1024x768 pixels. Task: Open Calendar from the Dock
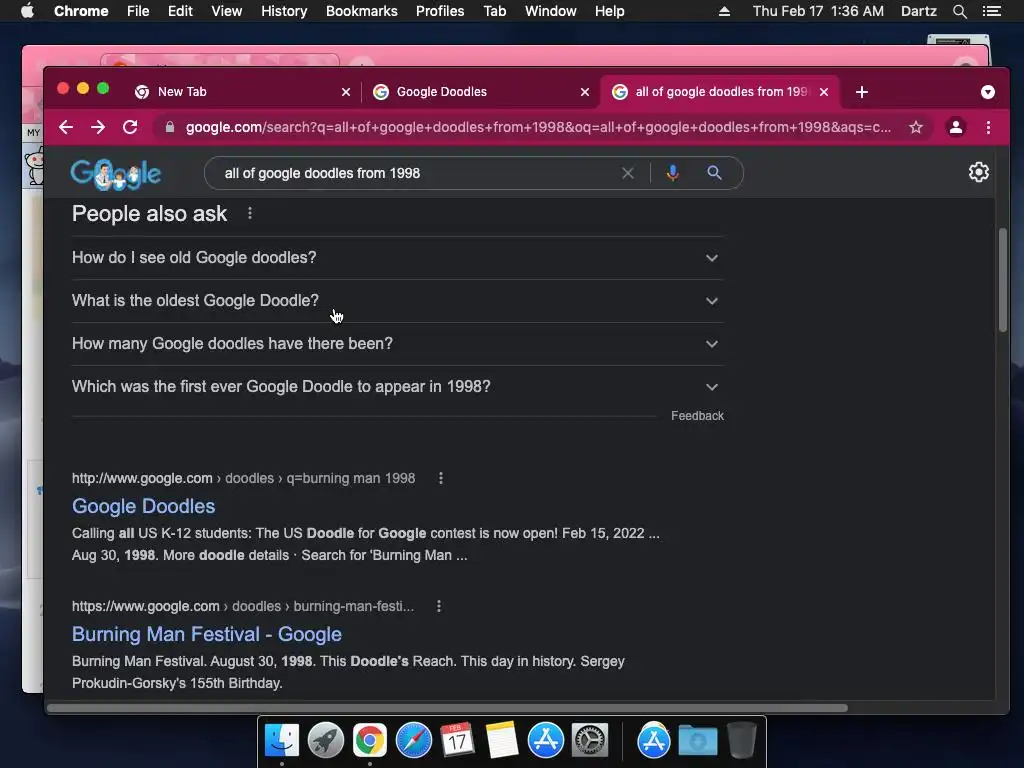[457, 741]
